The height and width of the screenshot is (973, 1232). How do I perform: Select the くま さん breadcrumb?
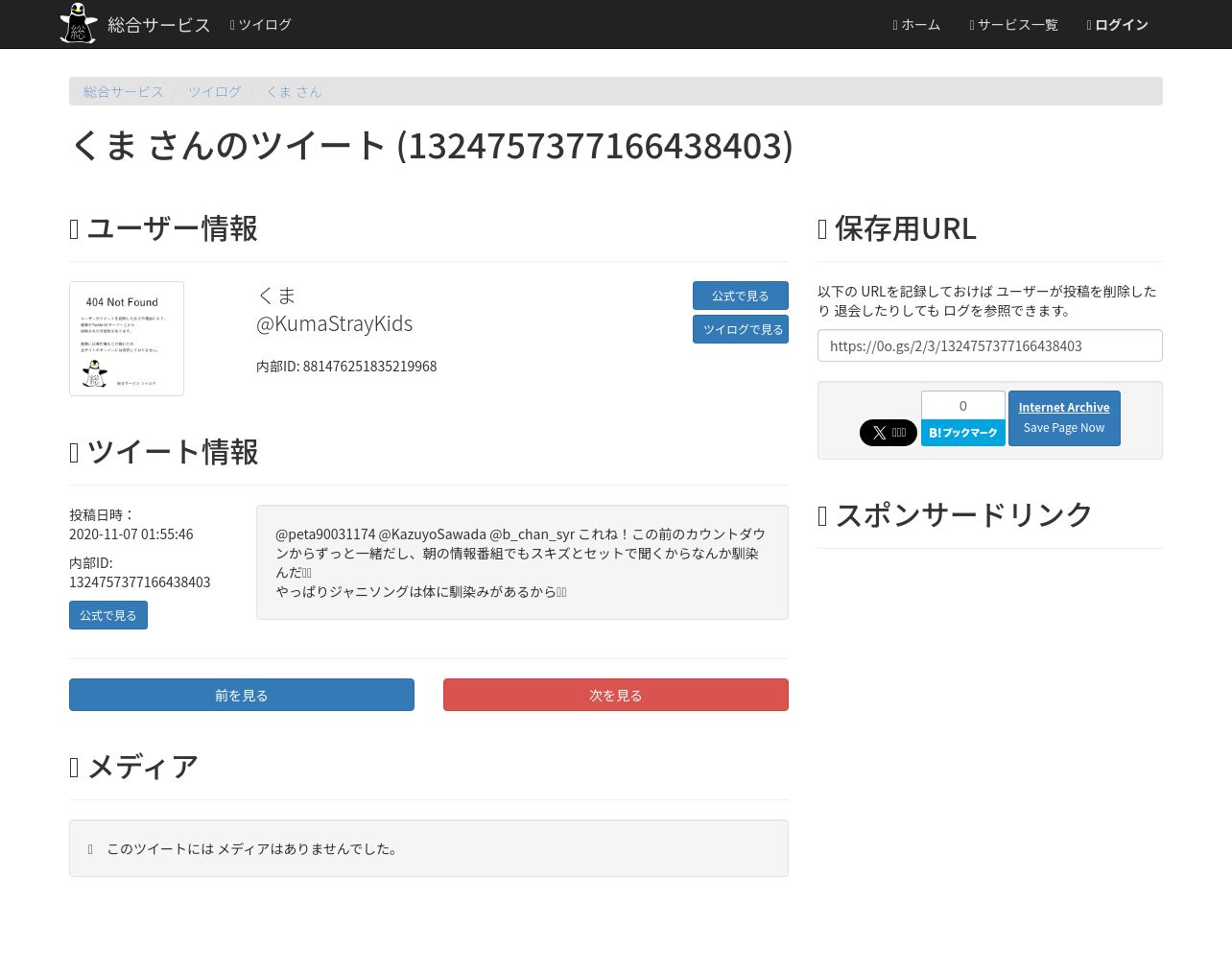pyautogui.click(x=294, y=92)
